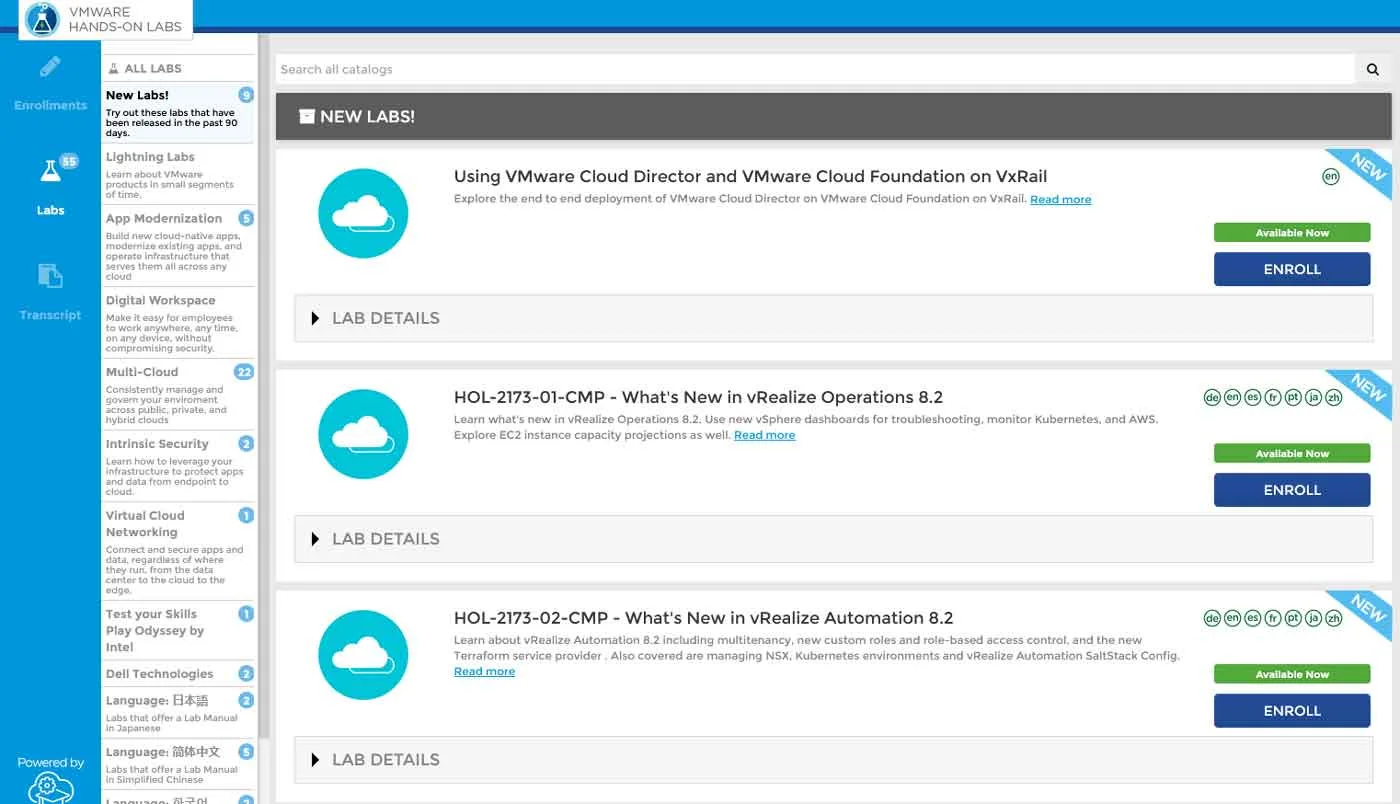
Task: Expand LAB DETAILS for vRealize Operations 8.2 lab
Action: click(834, 539)
